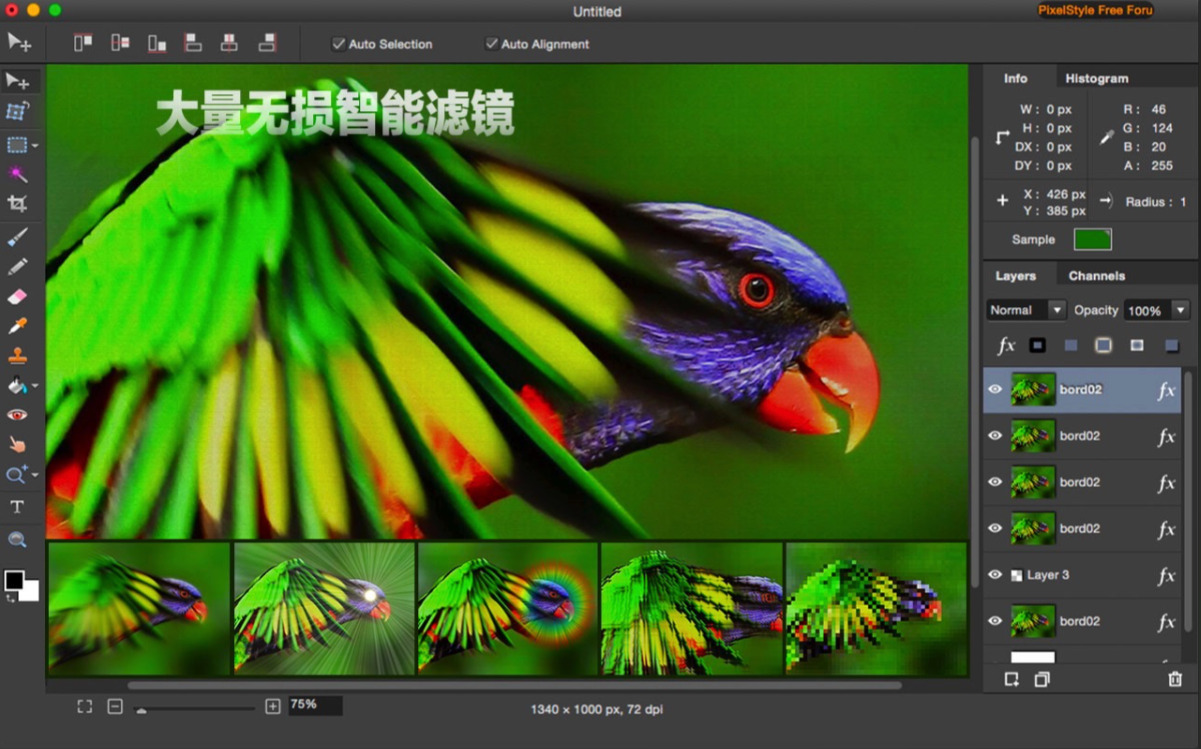The width and height of the screenshot is (1201, 749).
Task: Select the Move tool in the left toolbar
Action: tap(18, 81)
